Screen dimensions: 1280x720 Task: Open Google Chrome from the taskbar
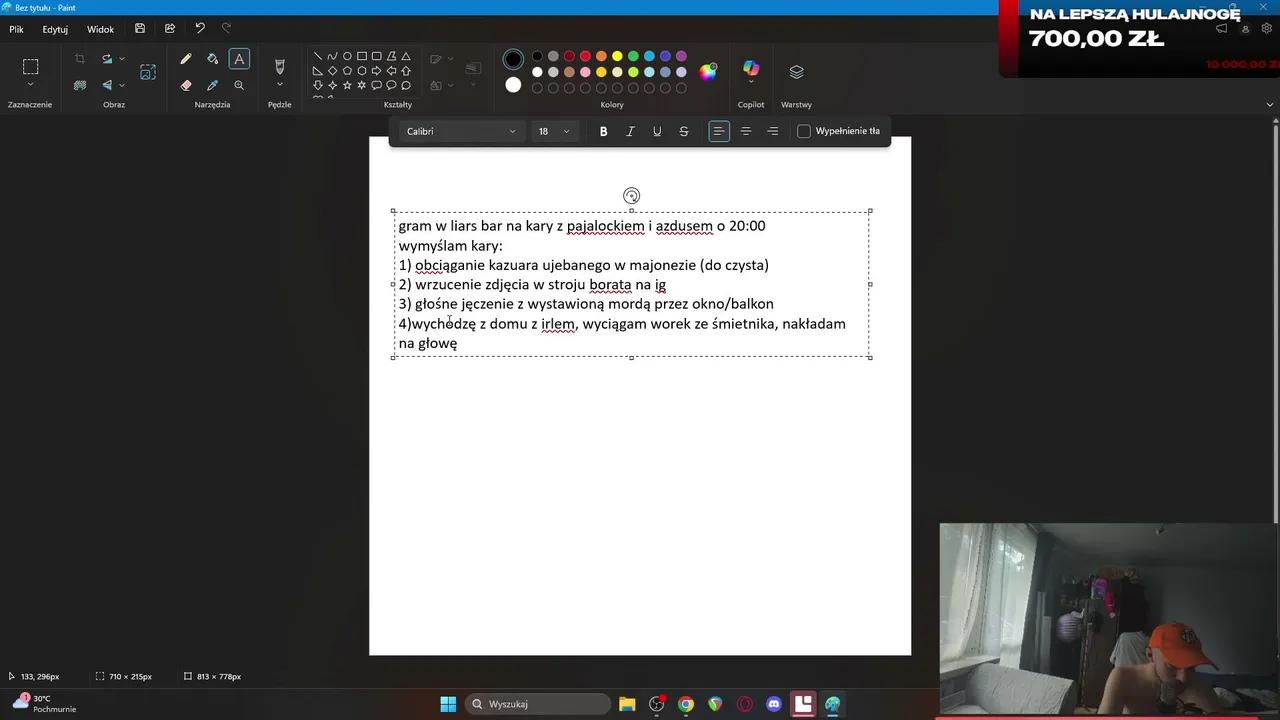(x=686, y=704)
